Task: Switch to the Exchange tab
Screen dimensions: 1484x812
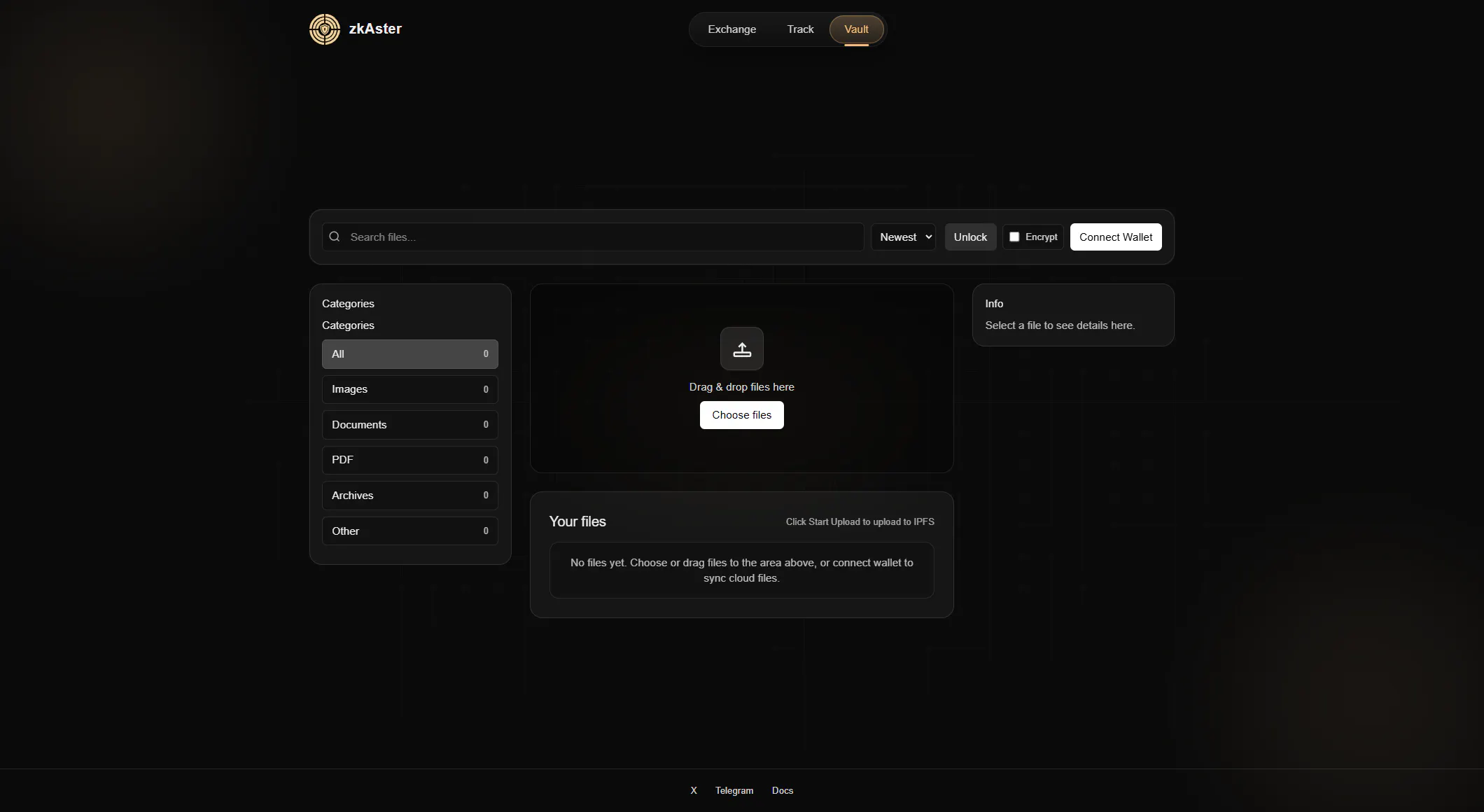Action: [x=731, y=29]
